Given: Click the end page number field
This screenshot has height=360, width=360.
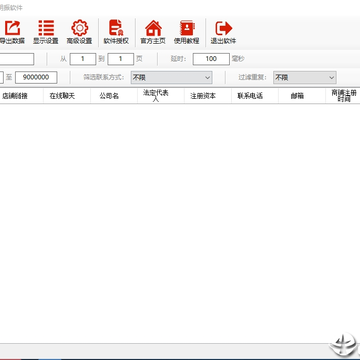Looking at the screenshot, I should (x=121, y=59).
